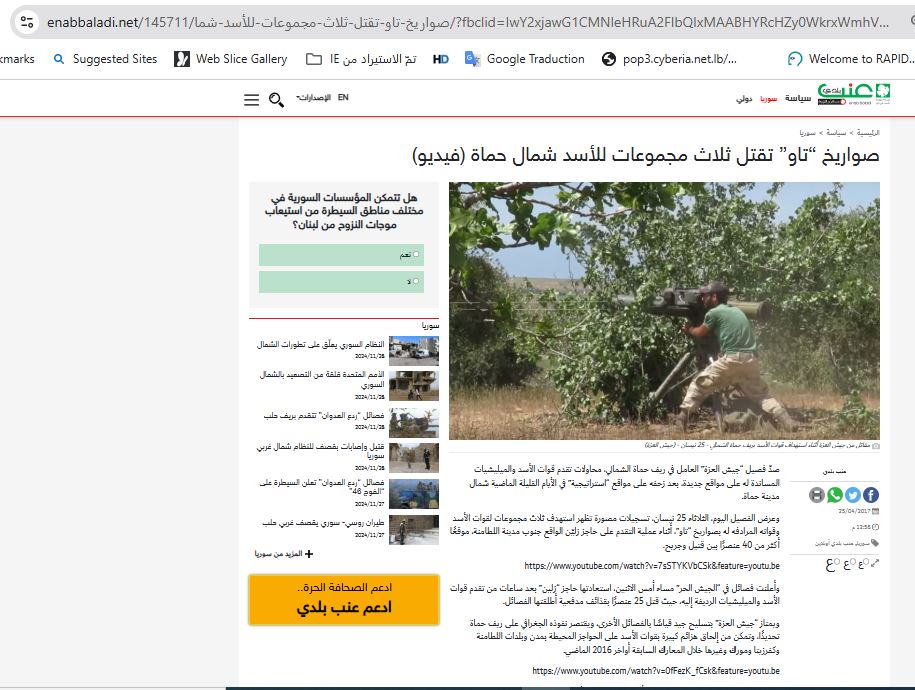Share article on Twitter

coord(853,495)
